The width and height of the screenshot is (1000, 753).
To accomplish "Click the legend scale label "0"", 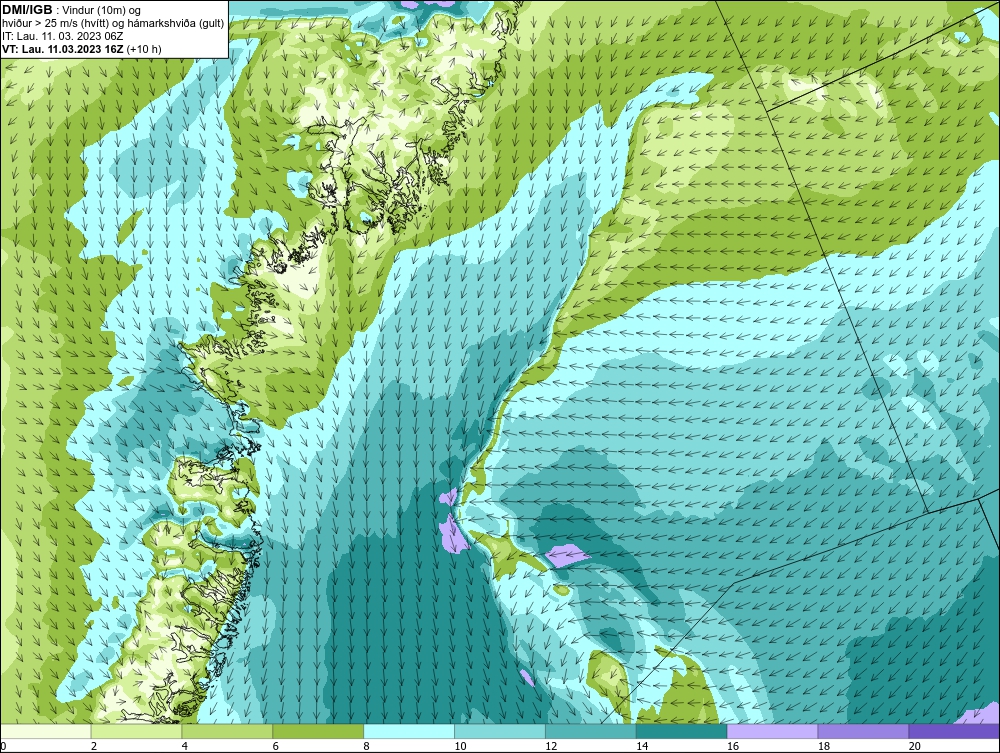I will (x=3, y=746).
